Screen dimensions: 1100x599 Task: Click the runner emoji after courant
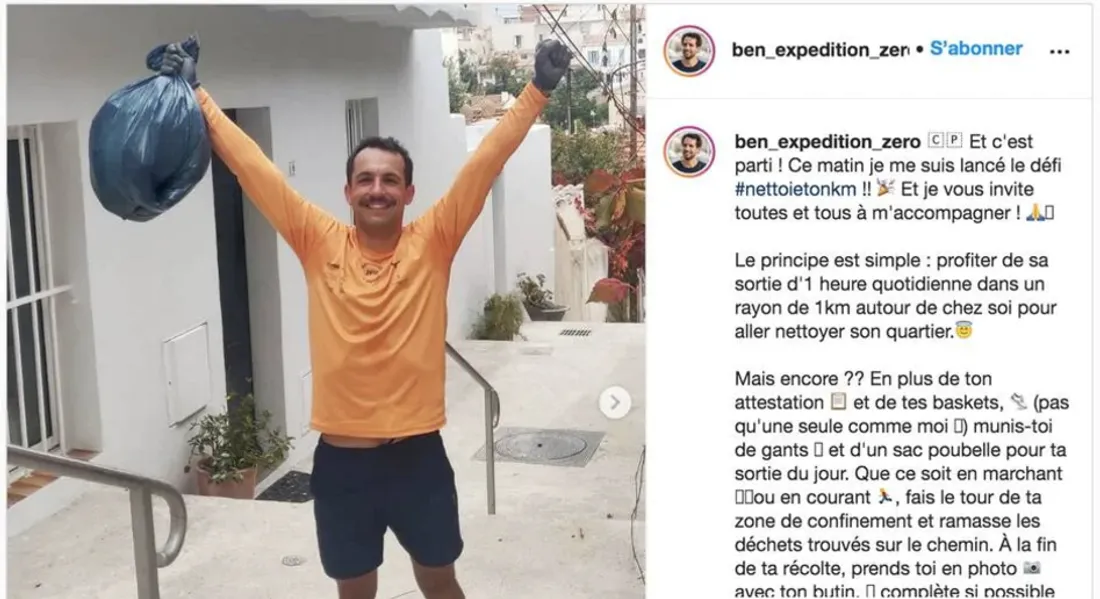(885, 497)
